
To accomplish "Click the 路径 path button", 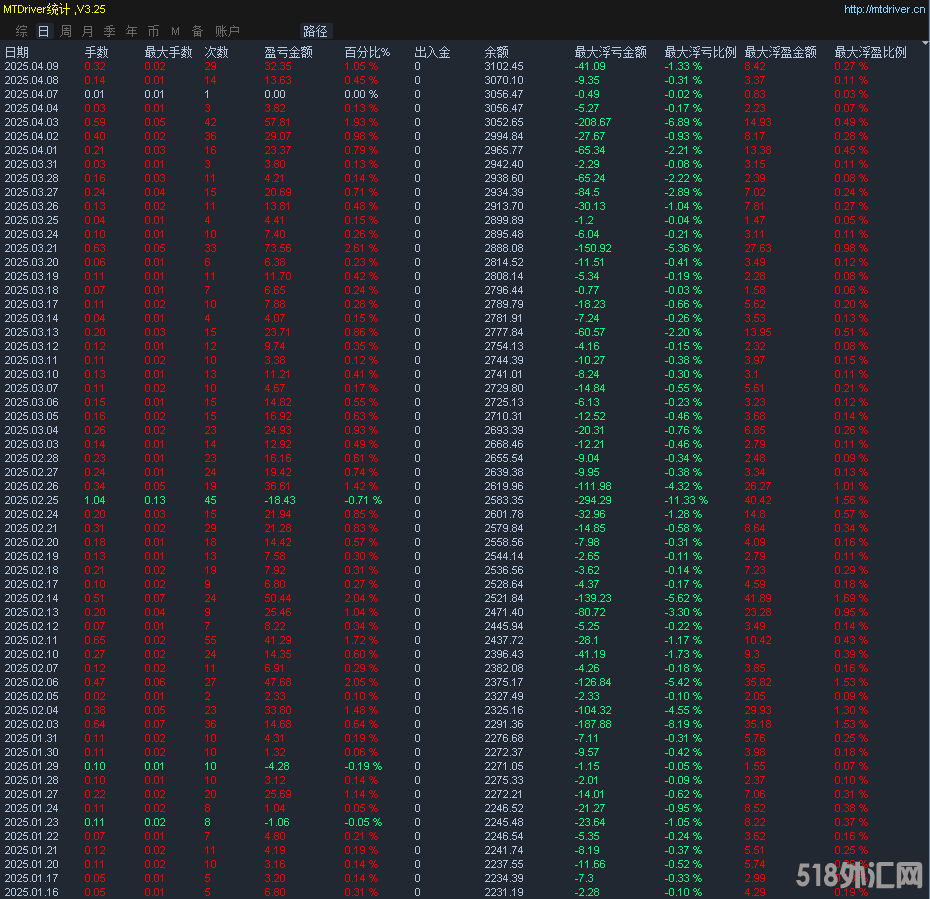I will click(315, 31).
